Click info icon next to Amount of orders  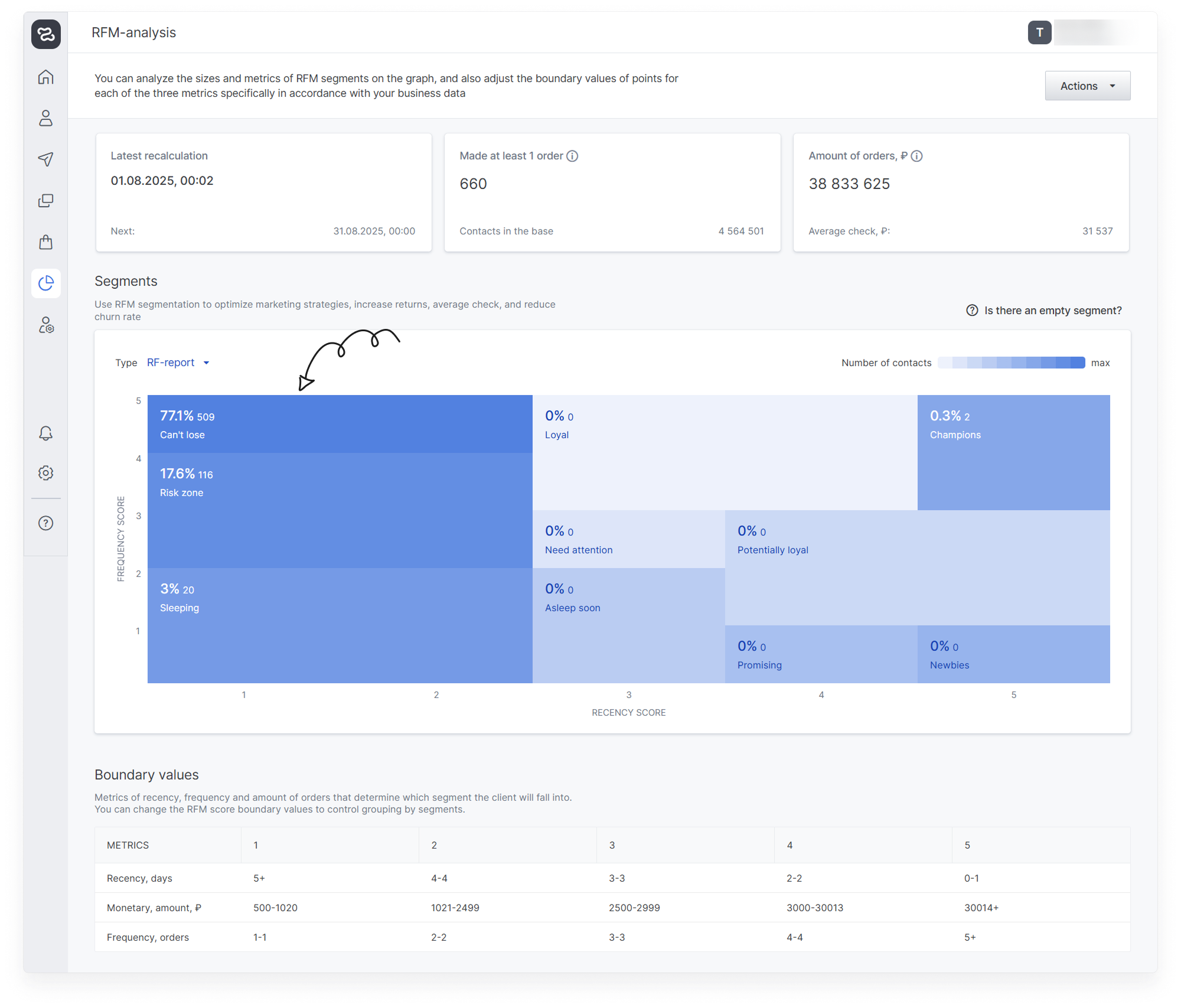[x=916, y=156]
